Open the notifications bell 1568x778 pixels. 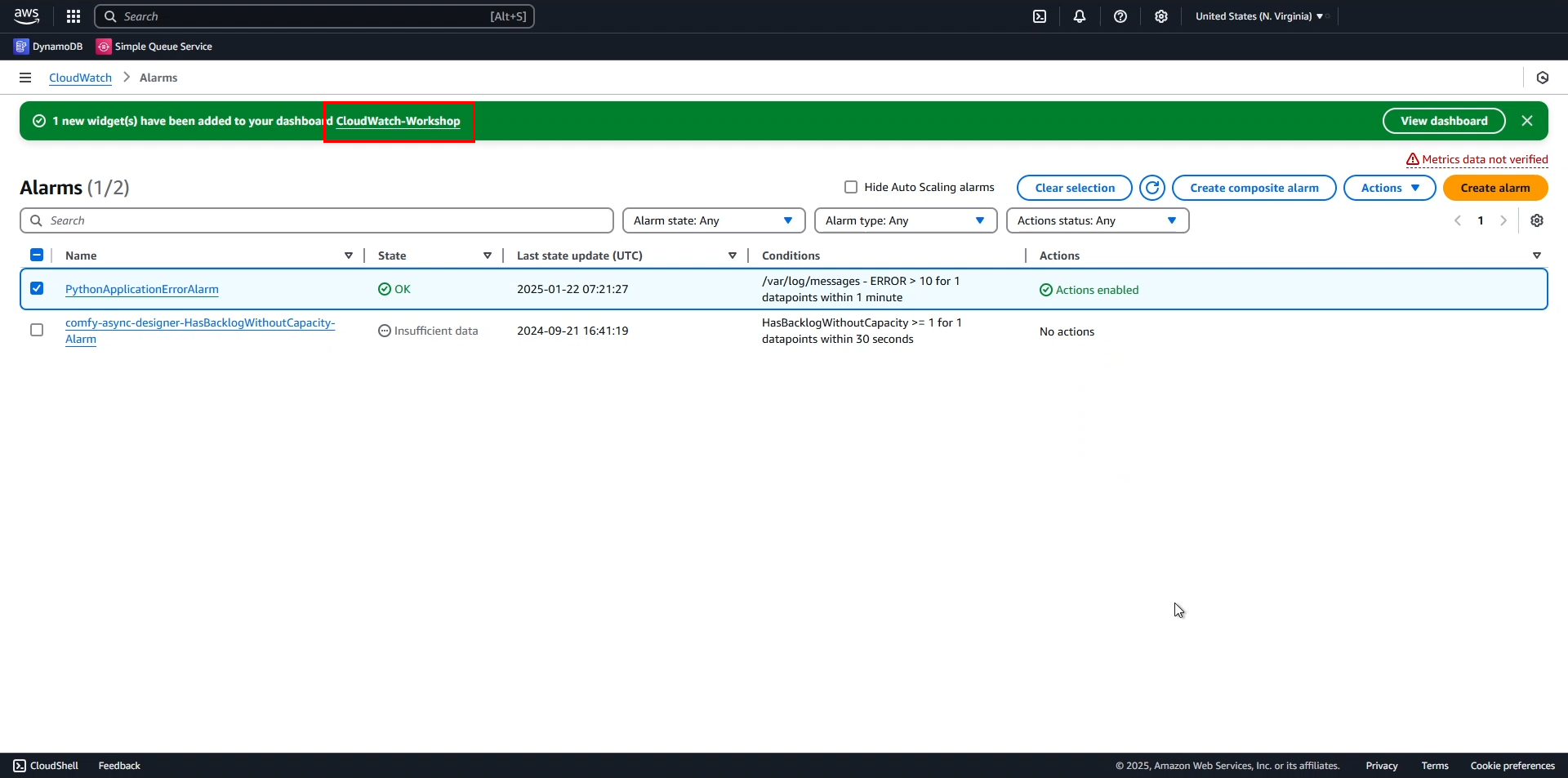(1080, 16)
